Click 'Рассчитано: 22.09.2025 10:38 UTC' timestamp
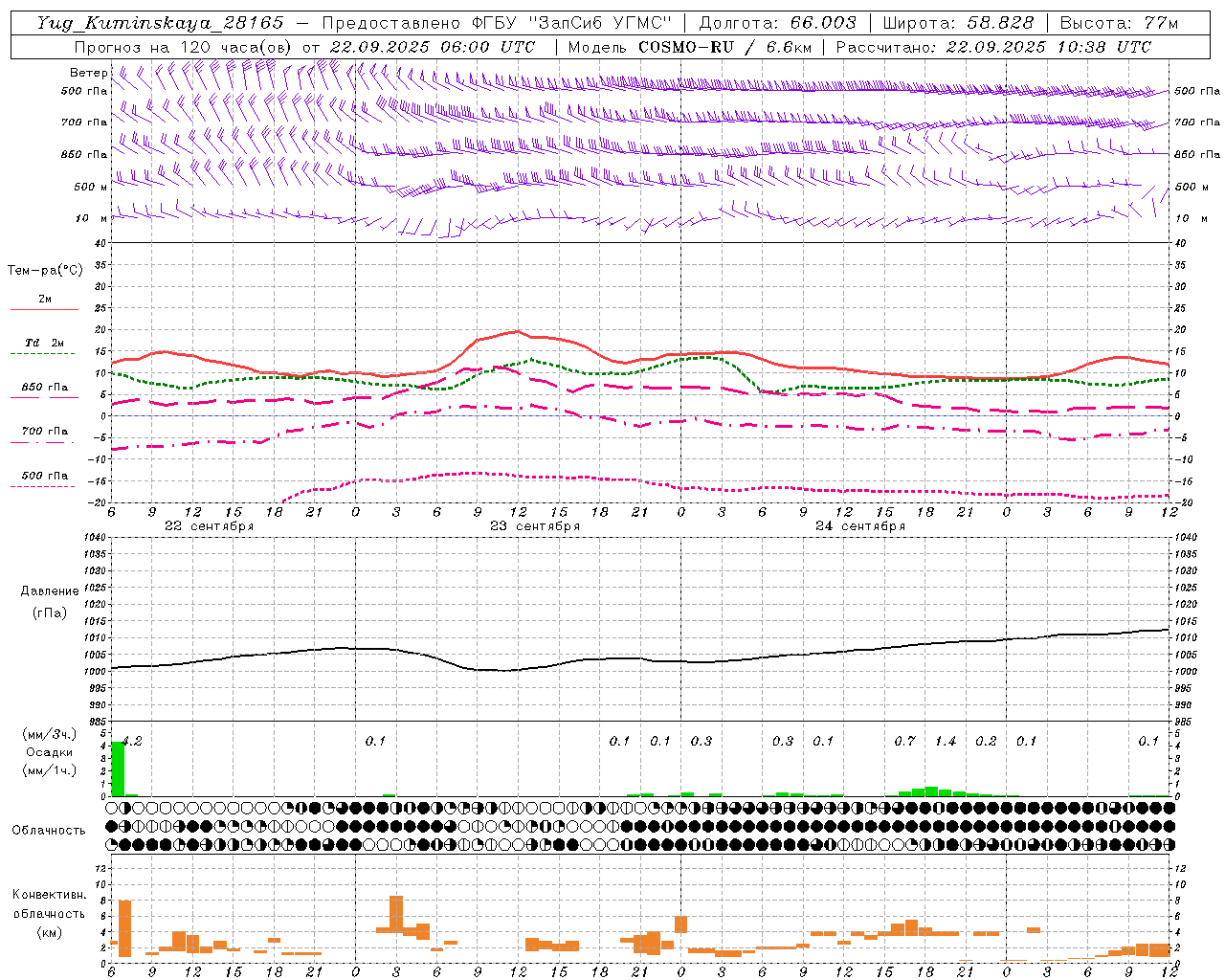This screenshot has height=980, width=1225. [x=993, y=47]
